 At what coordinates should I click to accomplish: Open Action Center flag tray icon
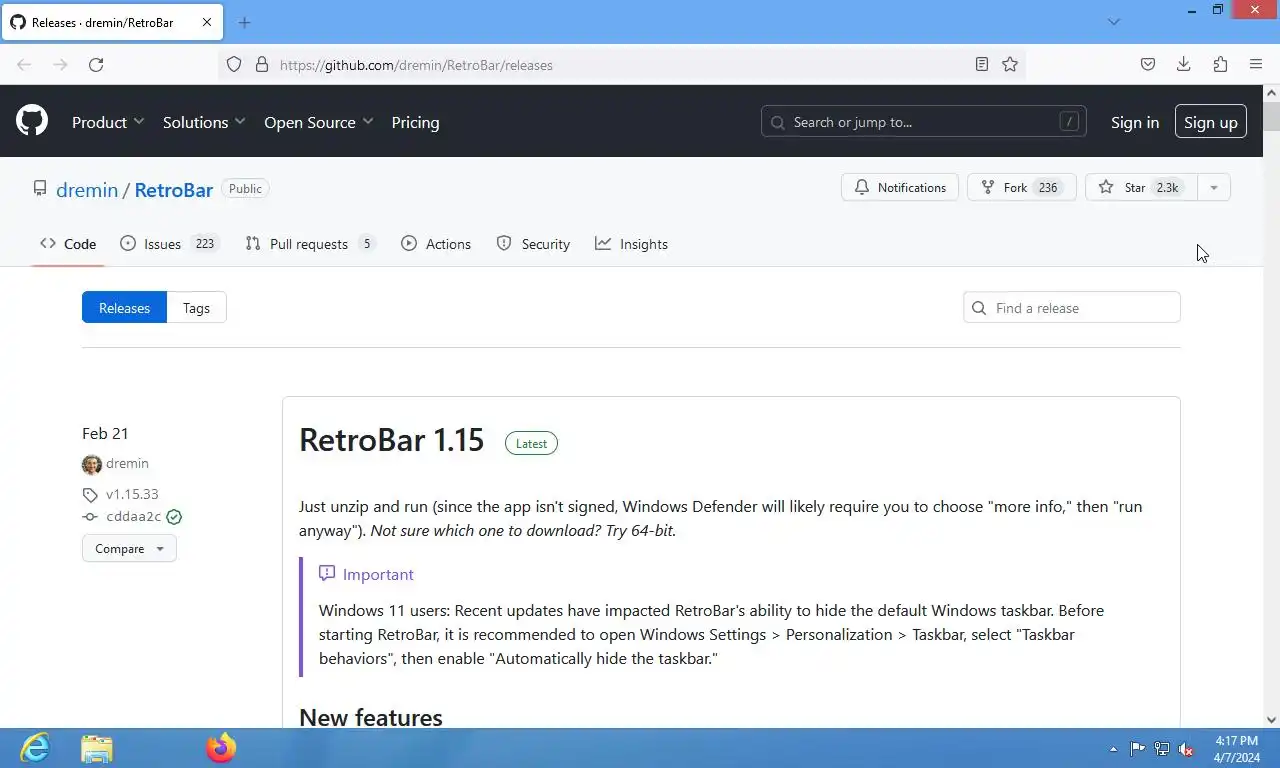[x=1138, y=749]
